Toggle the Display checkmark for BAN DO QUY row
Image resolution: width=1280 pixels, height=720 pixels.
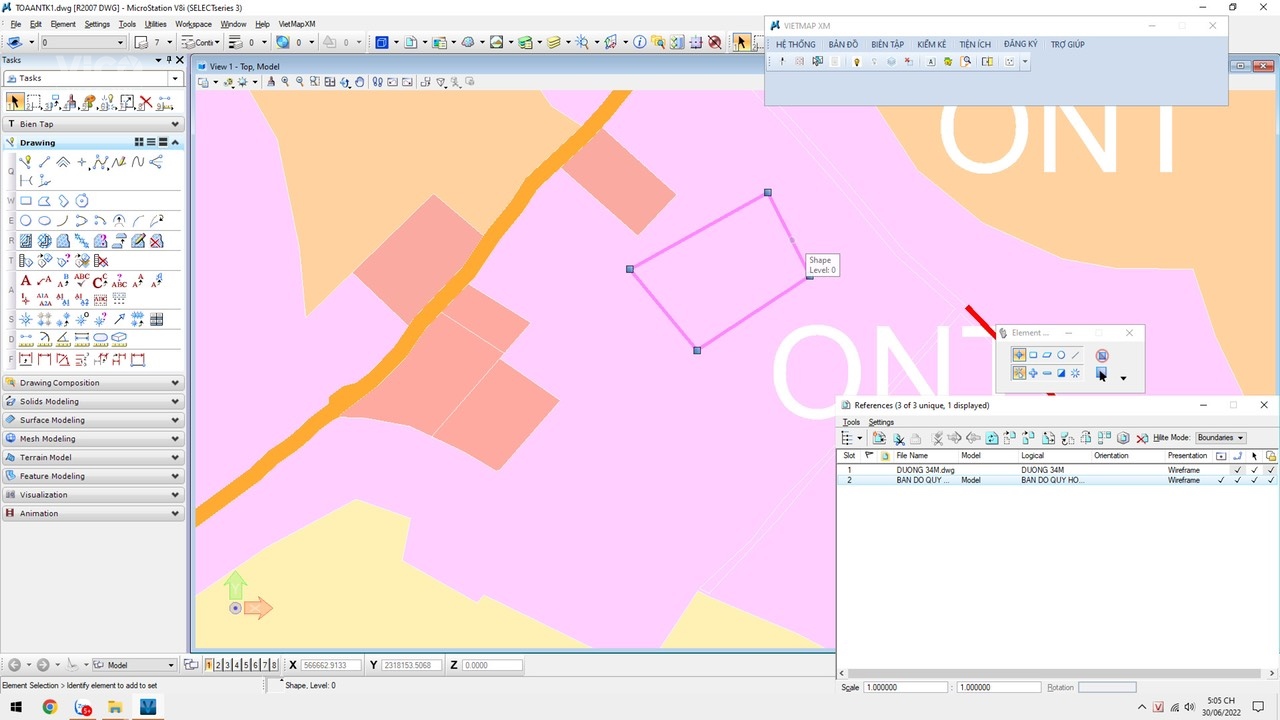pos(1220,480)
